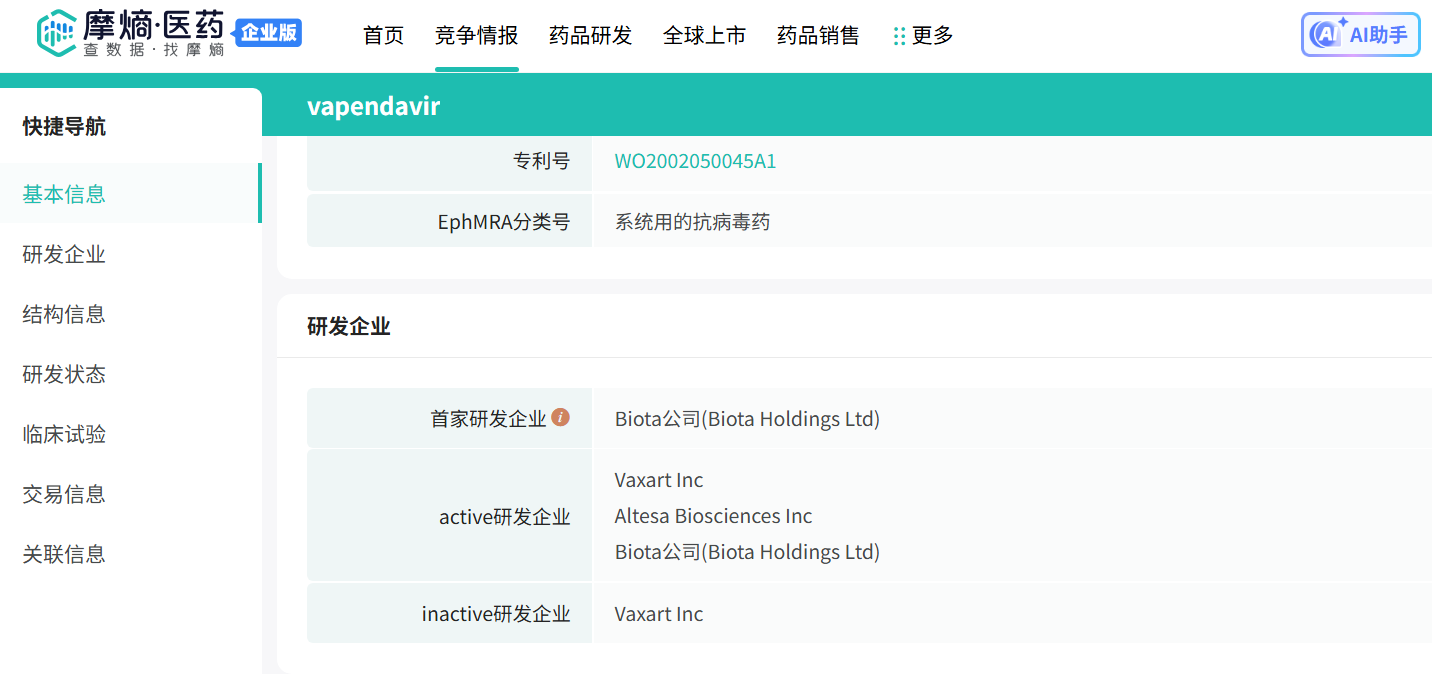Jump to 关联信息 sidebar entry
This screenshot has height=674, width=1432.
[64, 554]
